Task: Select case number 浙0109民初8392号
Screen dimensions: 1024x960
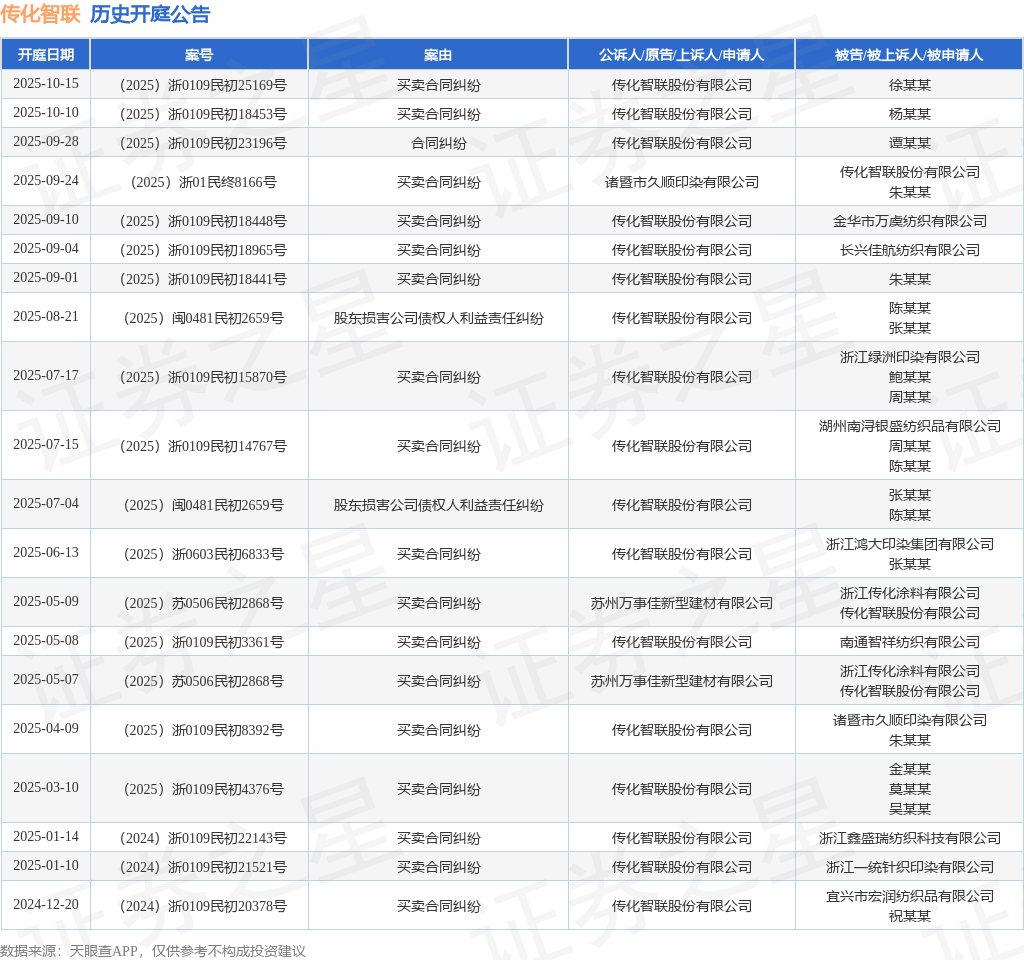Action: point(203,730)
